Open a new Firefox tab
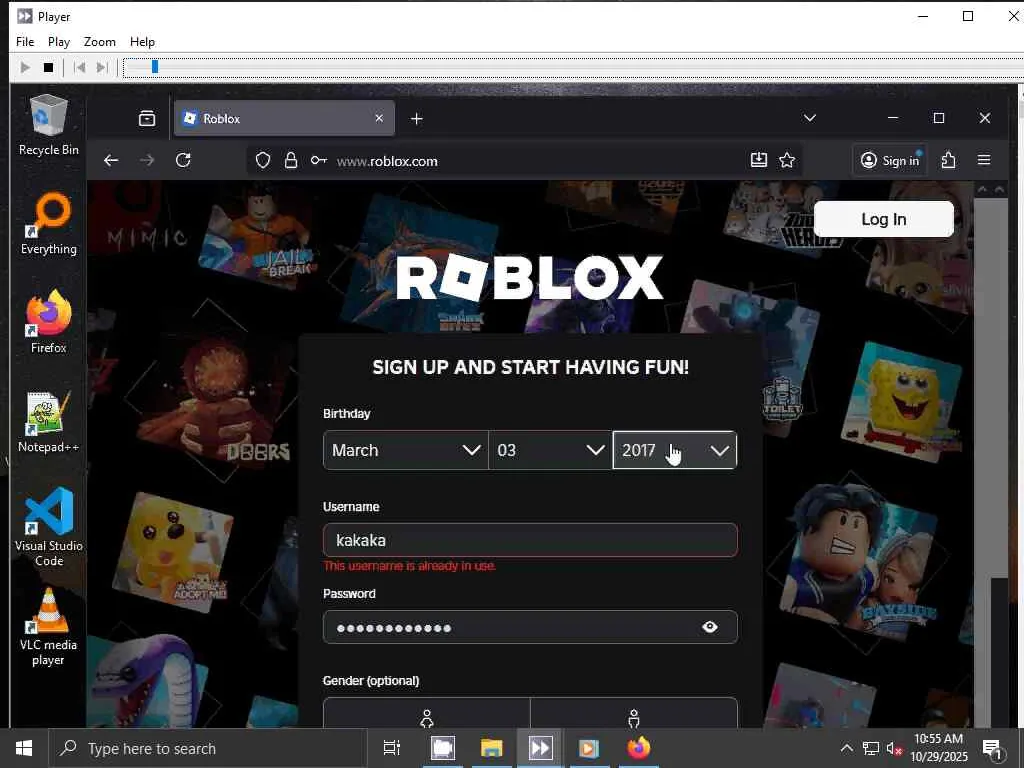Screen dimensions: 1024x768 417,119
